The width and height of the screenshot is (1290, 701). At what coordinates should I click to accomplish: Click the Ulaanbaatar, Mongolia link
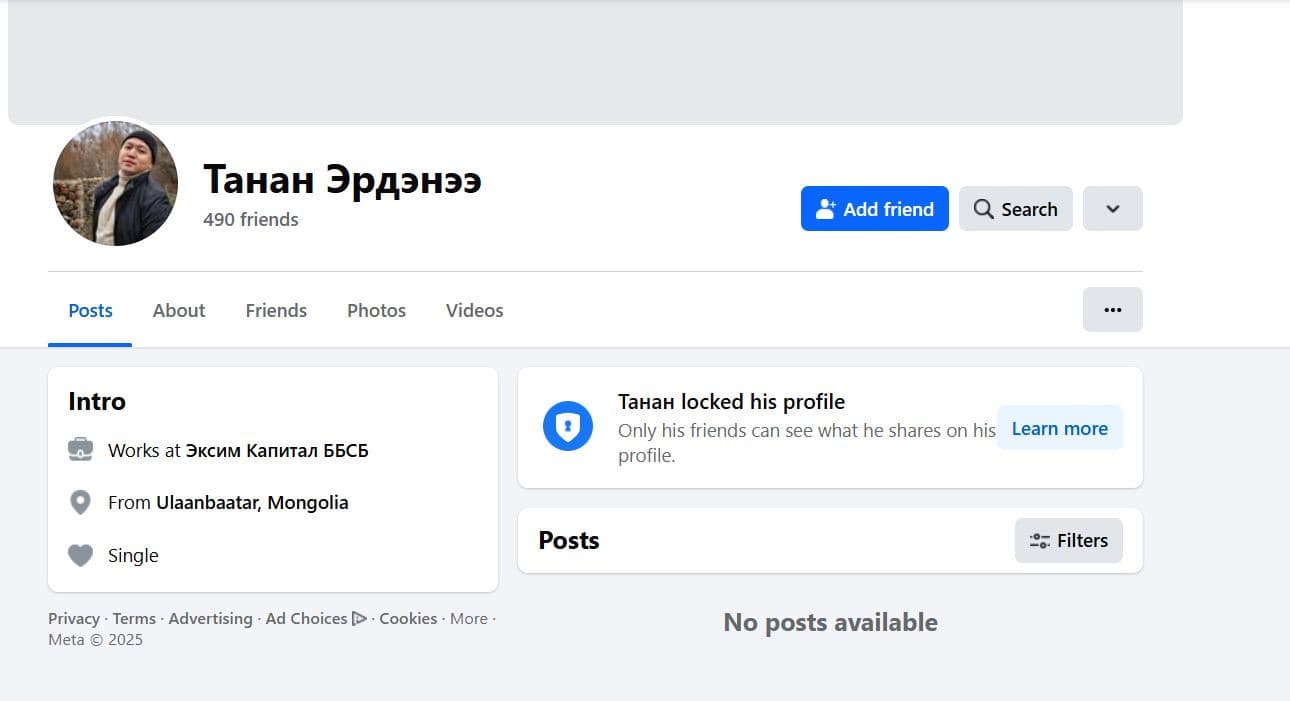coord(252,503)
